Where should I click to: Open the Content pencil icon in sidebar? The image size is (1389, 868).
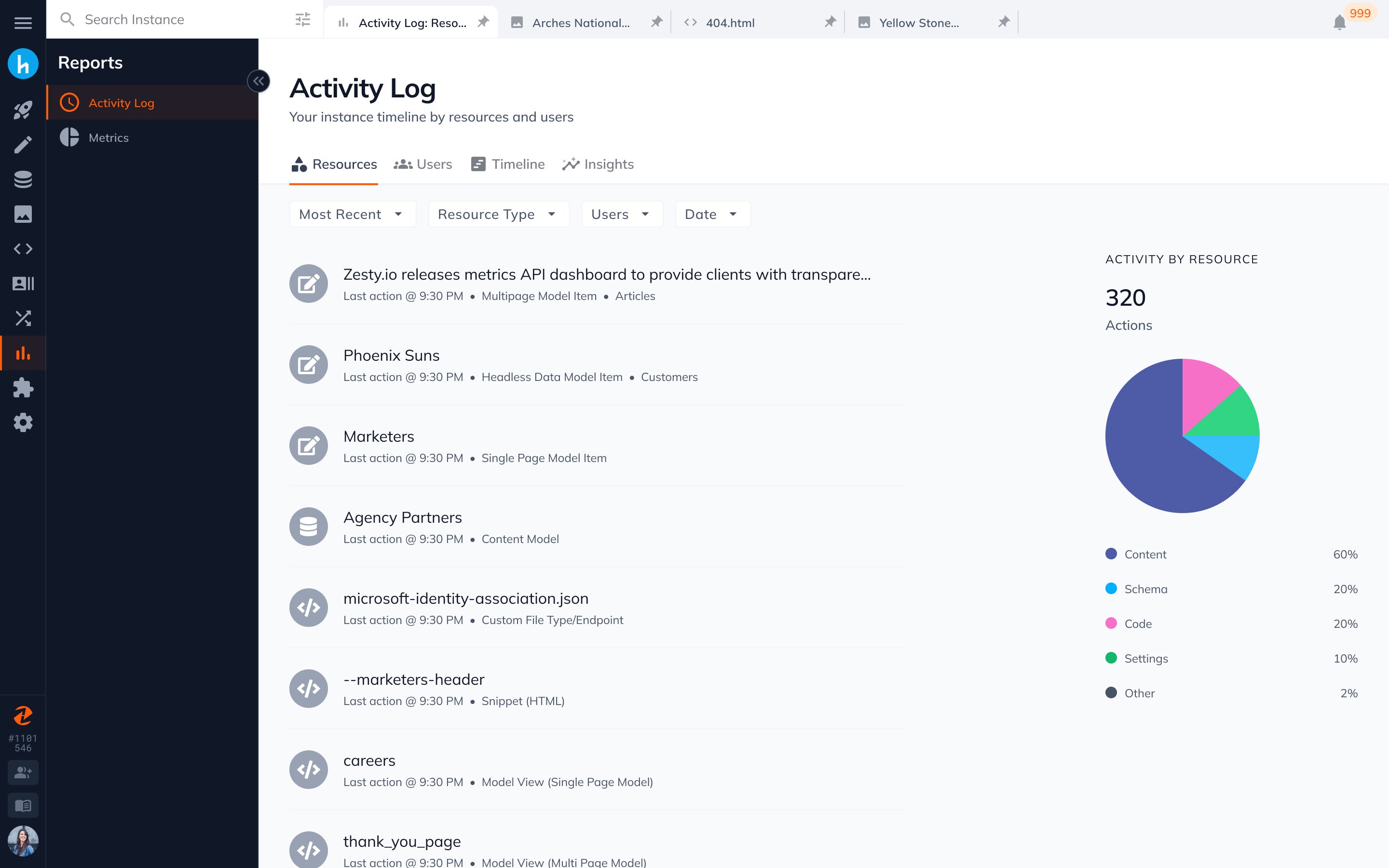pyautogui.click(x=23, y=145)
